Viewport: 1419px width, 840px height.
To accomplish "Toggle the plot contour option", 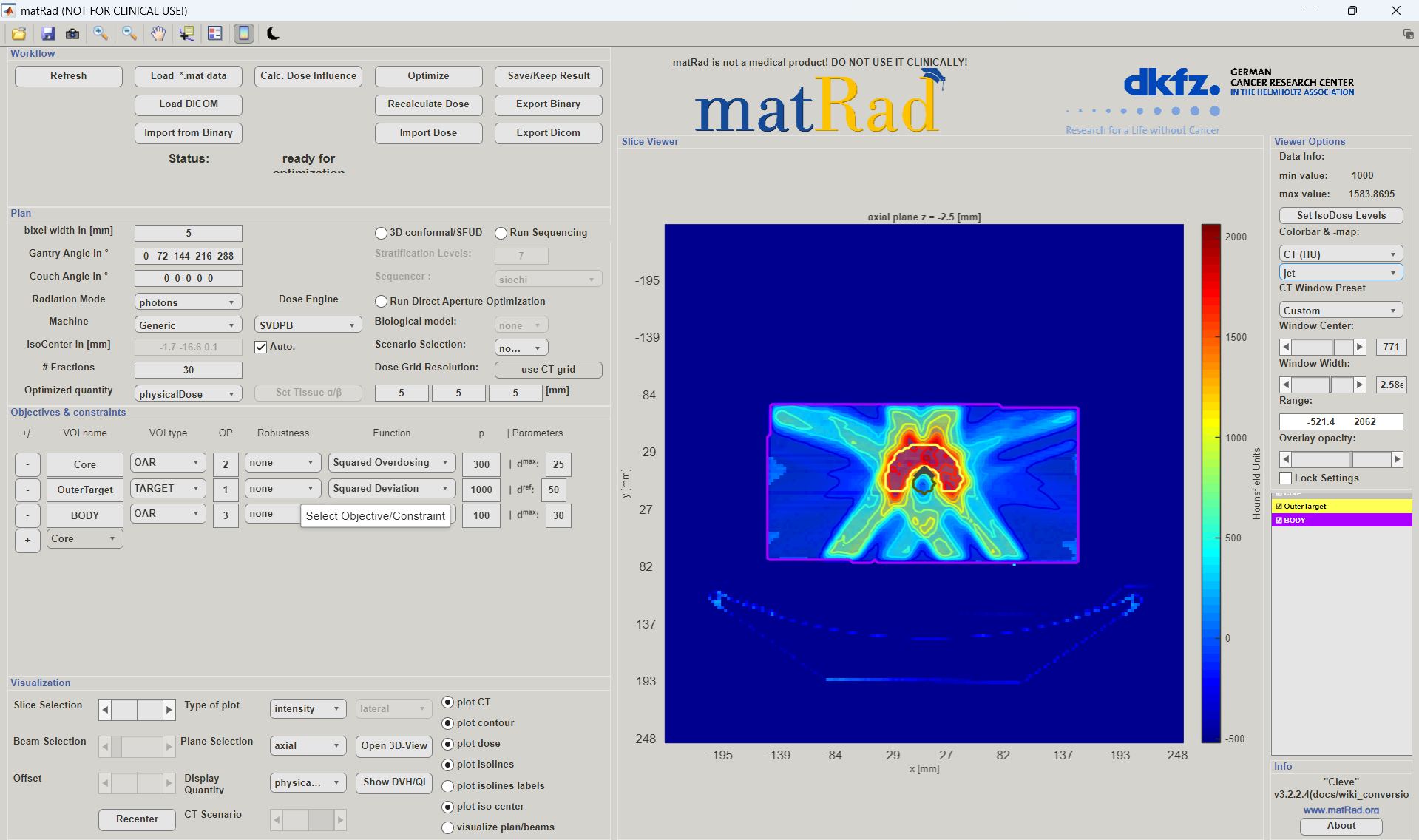I will pyautogui.click(x=447, y=723).
